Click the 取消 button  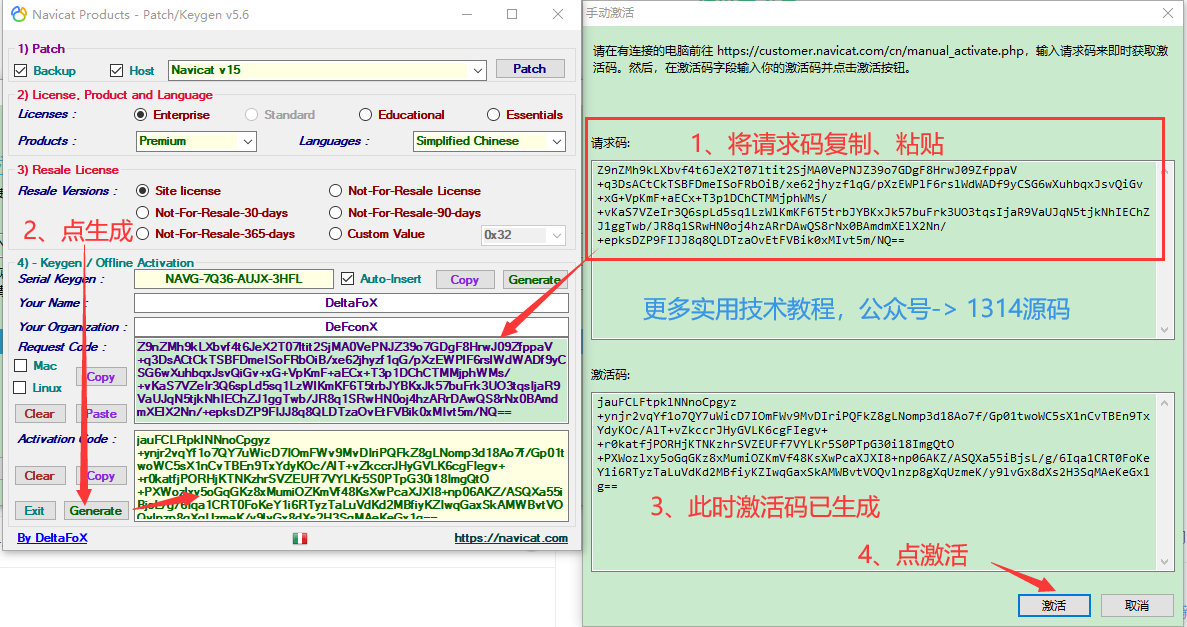click(x=1137, y=605)
